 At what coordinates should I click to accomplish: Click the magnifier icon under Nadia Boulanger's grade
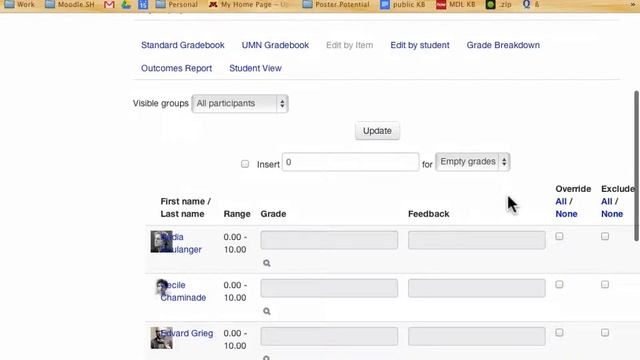[x=267, y=263]
